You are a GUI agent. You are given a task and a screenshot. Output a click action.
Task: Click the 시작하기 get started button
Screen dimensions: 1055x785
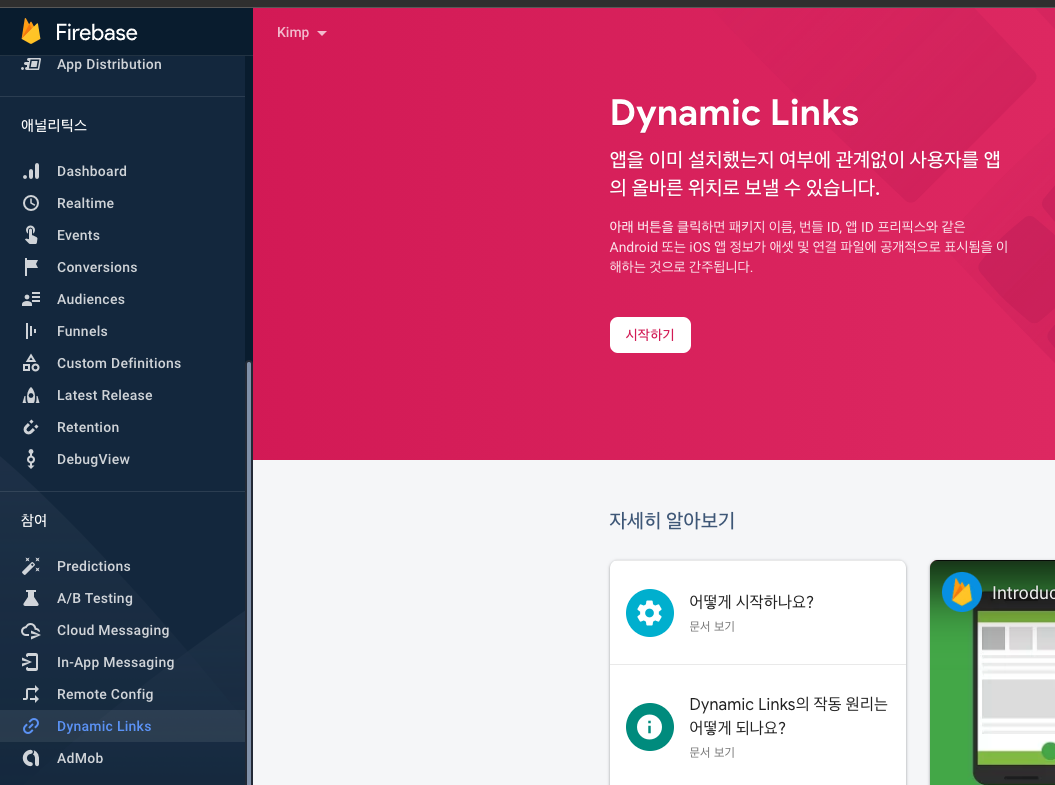650,335
